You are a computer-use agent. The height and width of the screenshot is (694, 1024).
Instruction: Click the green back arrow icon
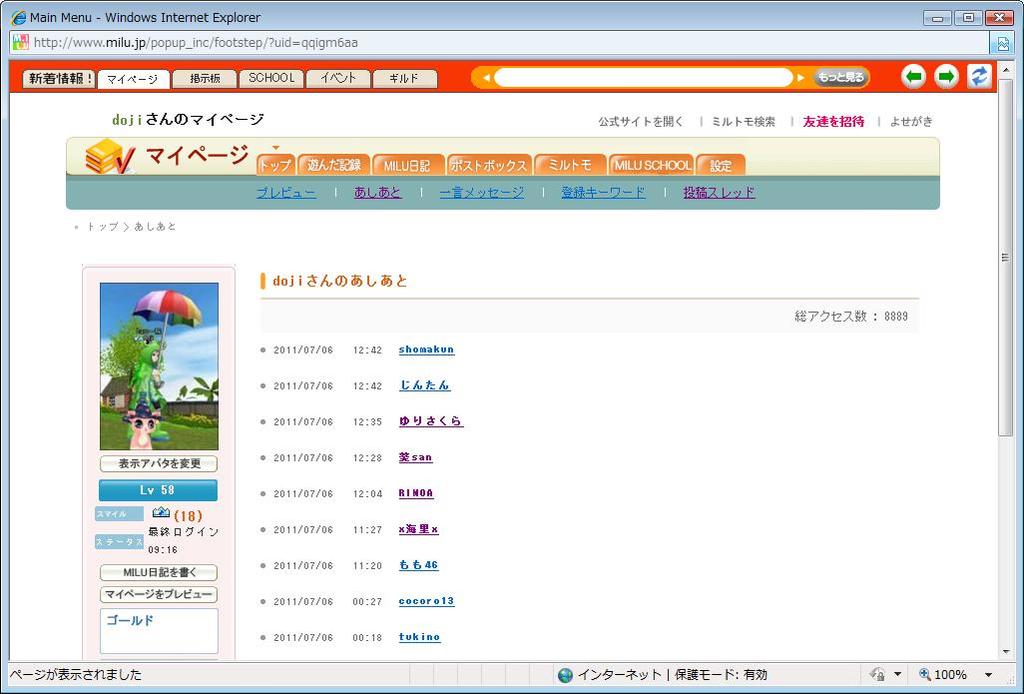tap(913, 77)
